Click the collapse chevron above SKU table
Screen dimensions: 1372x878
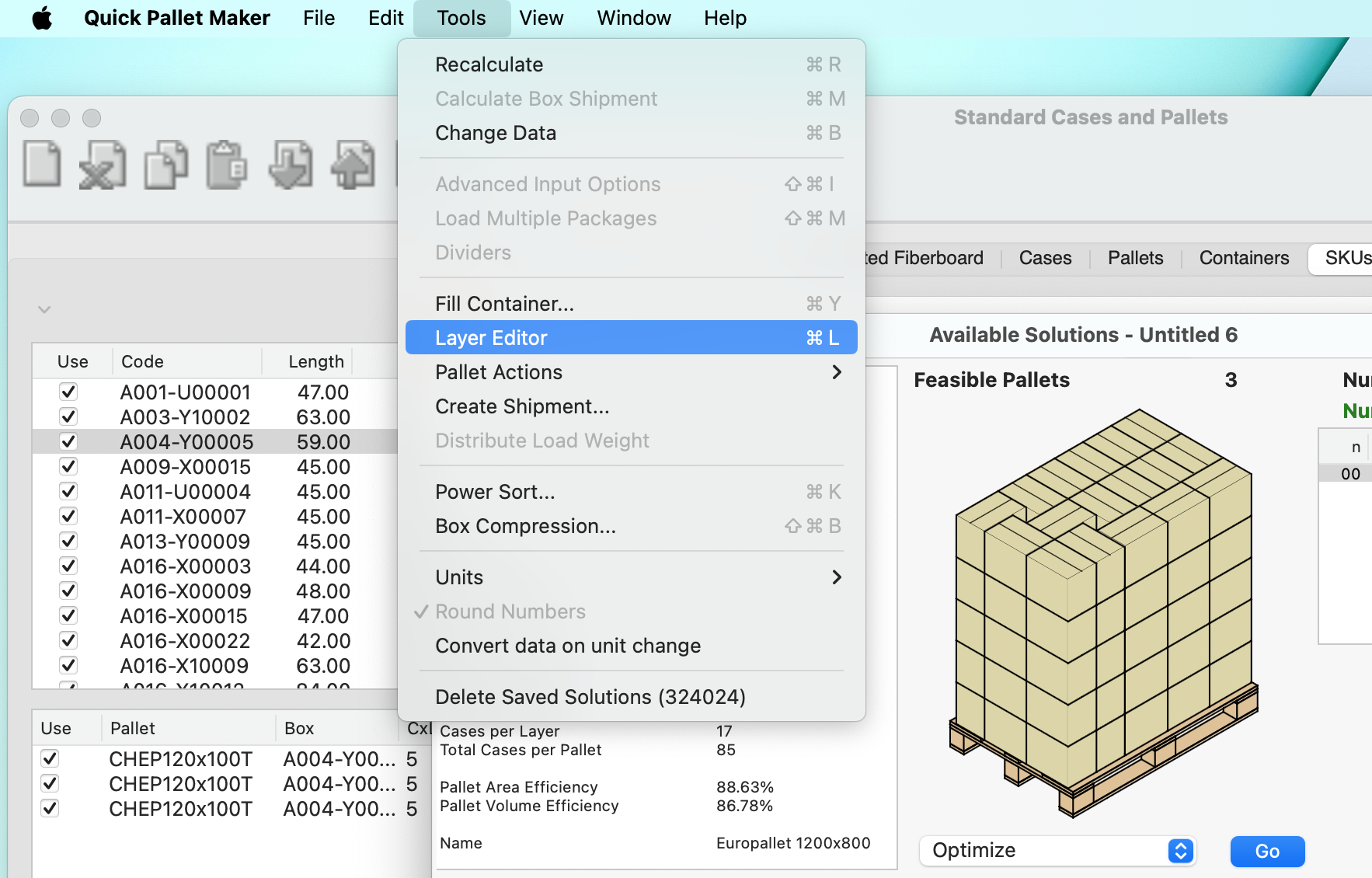click(x=44, y=309)
